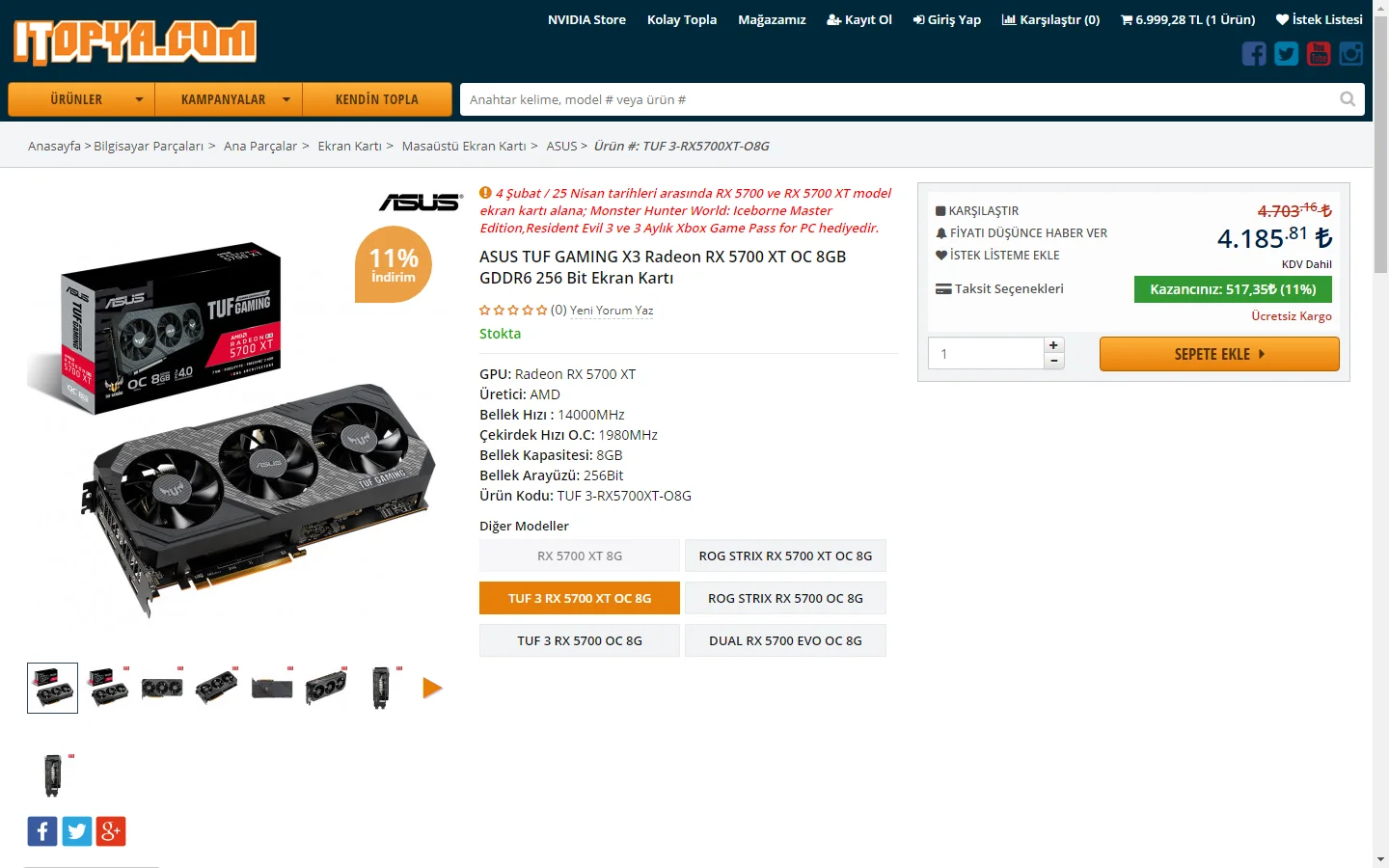This screenshot has width=1389, height=868.
Task: Increase quantity with the plus stepper
Action: point(1054,345)
